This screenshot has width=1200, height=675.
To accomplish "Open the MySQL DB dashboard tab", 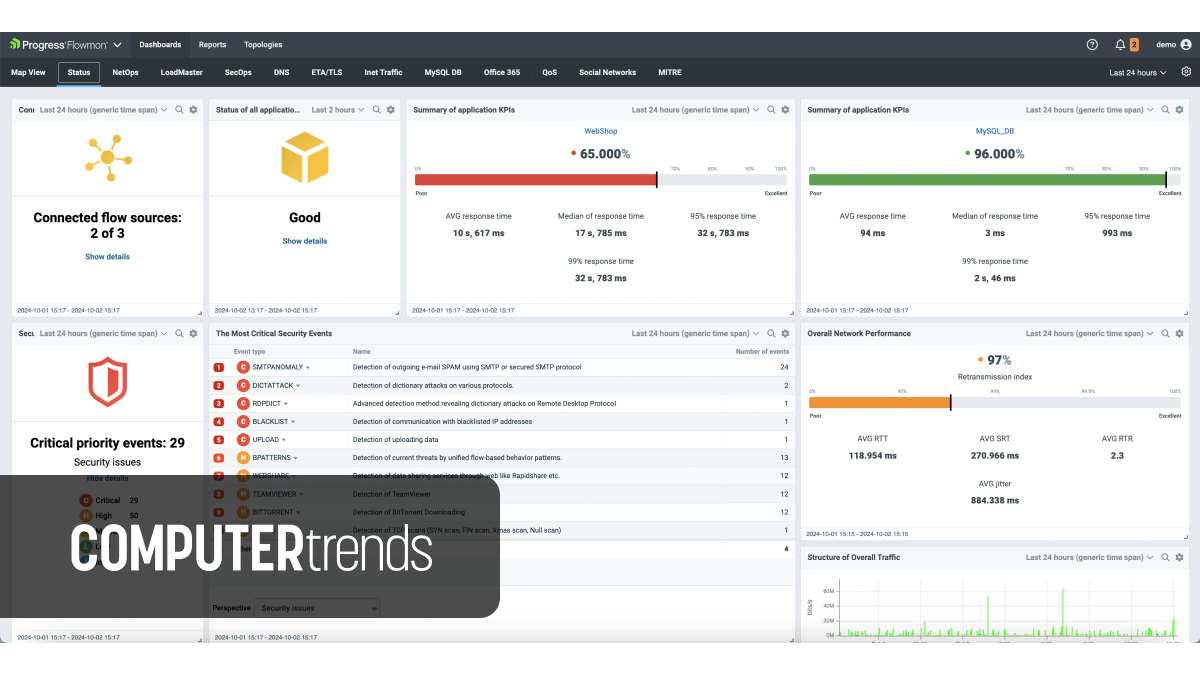I will pos(443,72).
